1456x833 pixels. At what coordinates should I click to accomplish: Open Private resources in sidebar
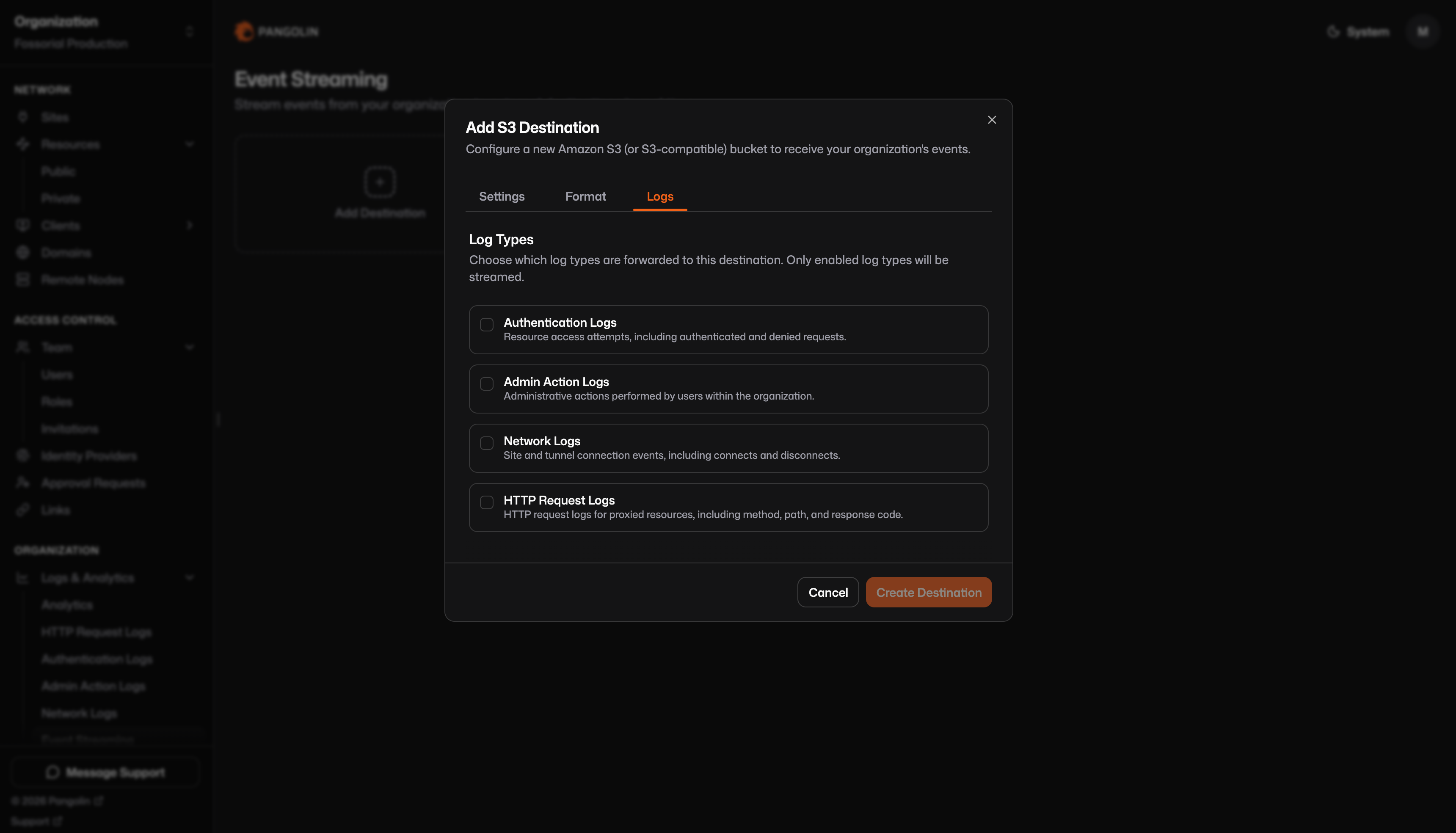(x=61, y=199)
